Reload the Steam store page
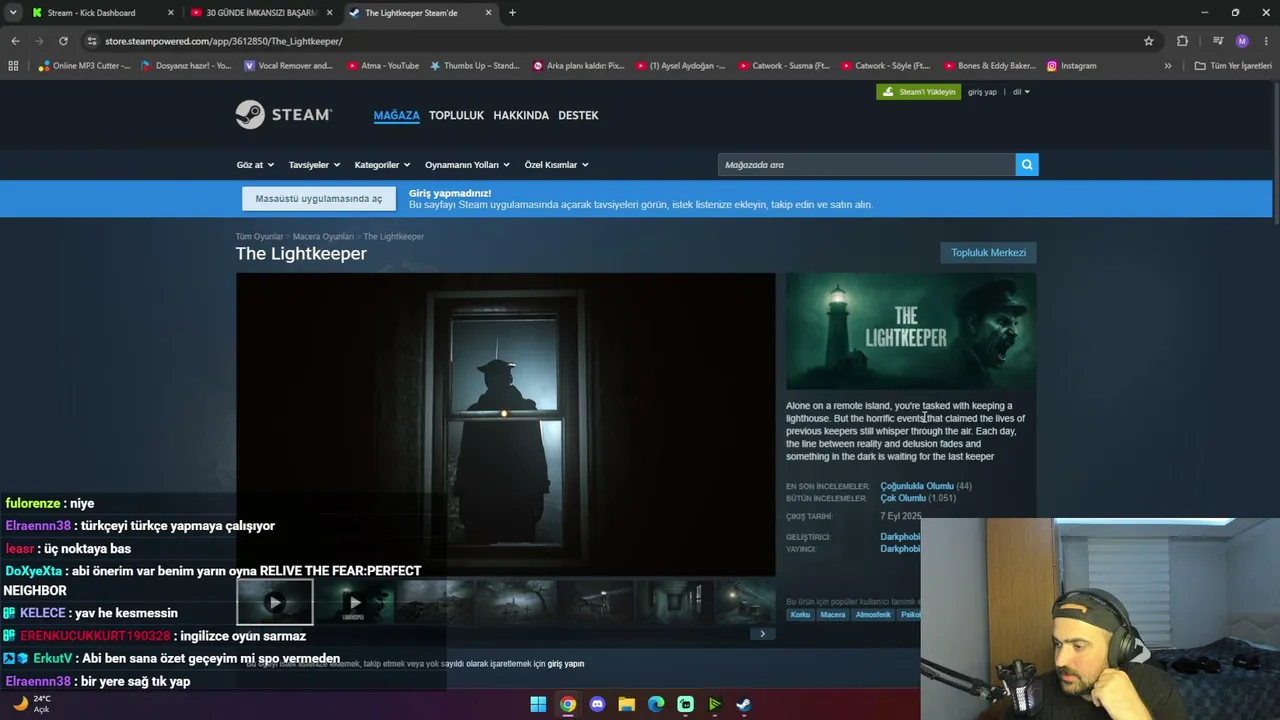 tap(63, 41)
